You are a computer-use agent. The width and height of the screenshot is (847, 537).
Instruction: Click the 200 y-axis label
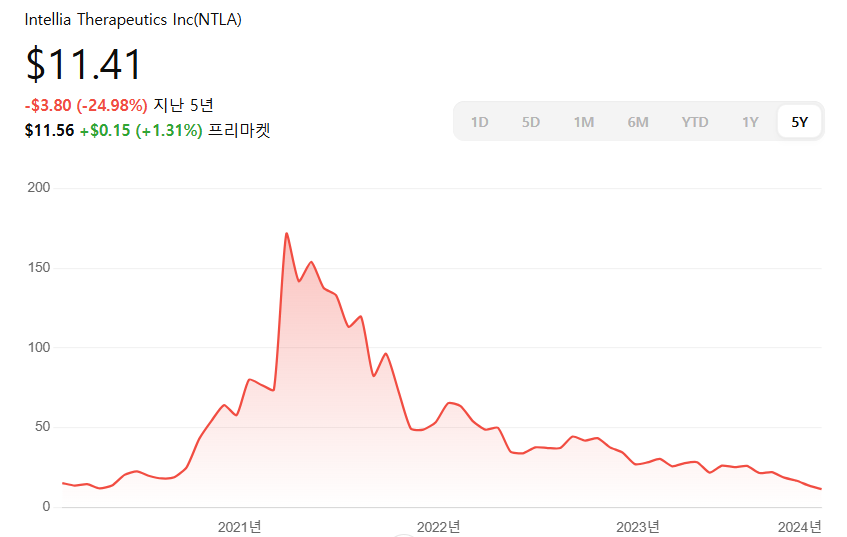[39, 187]
